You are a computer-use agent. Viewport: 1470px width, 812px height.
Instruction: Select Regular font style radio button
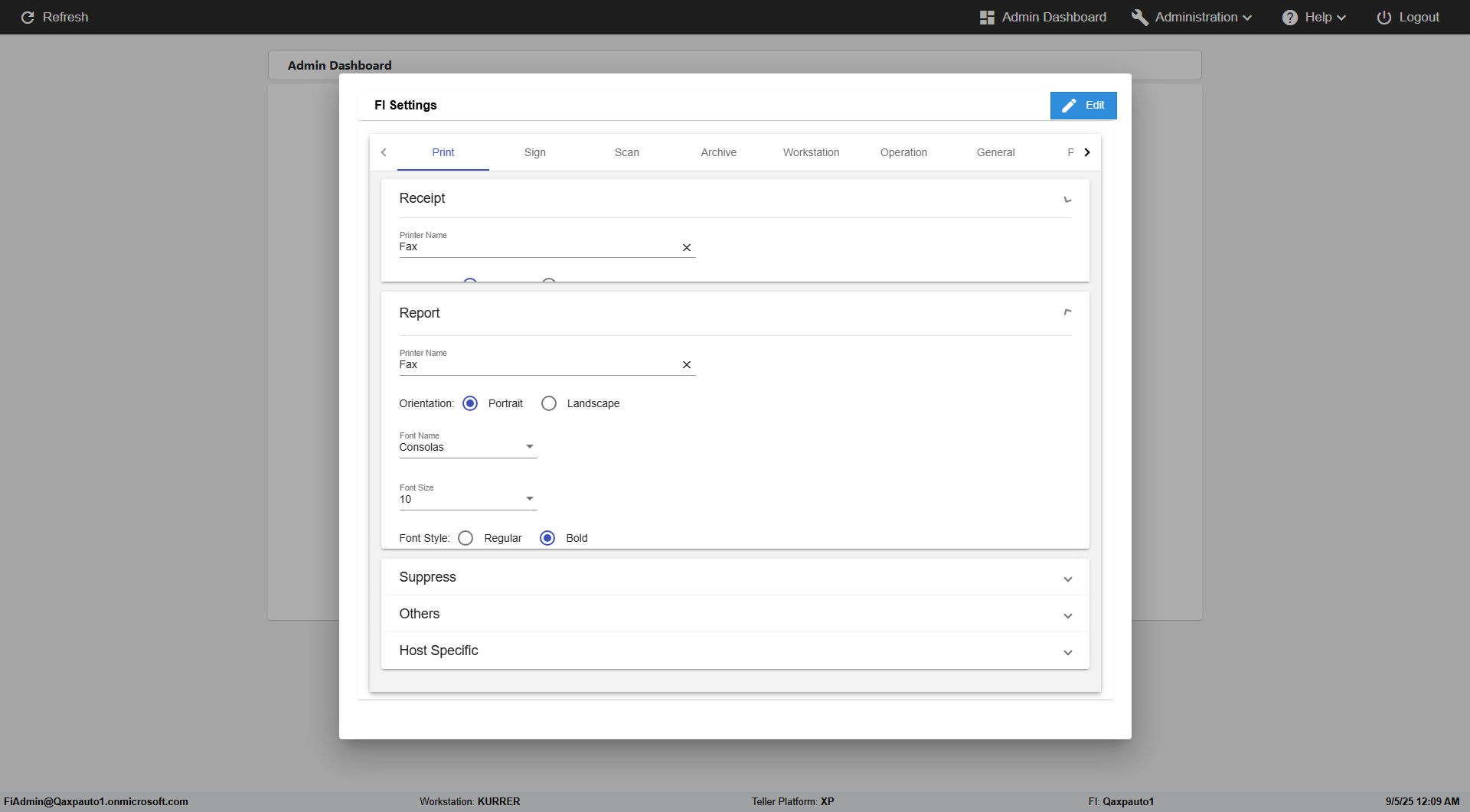tap(465, 538)
